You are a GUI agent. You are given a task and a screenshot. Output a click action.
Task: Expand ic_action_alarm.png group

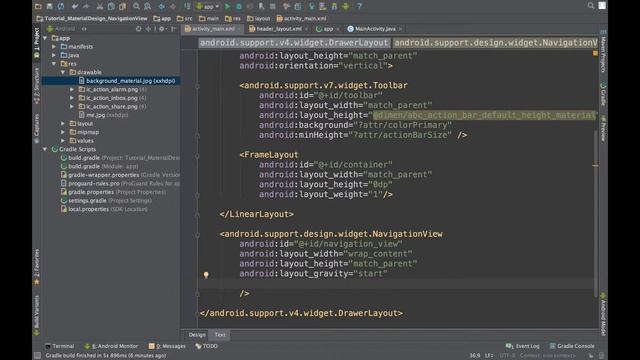point(72,89)
